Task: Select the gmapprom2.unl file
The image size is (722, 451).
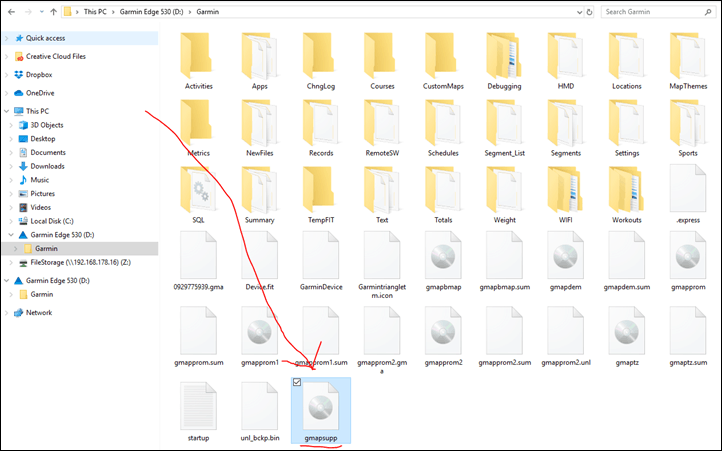Action: (566, 337)
